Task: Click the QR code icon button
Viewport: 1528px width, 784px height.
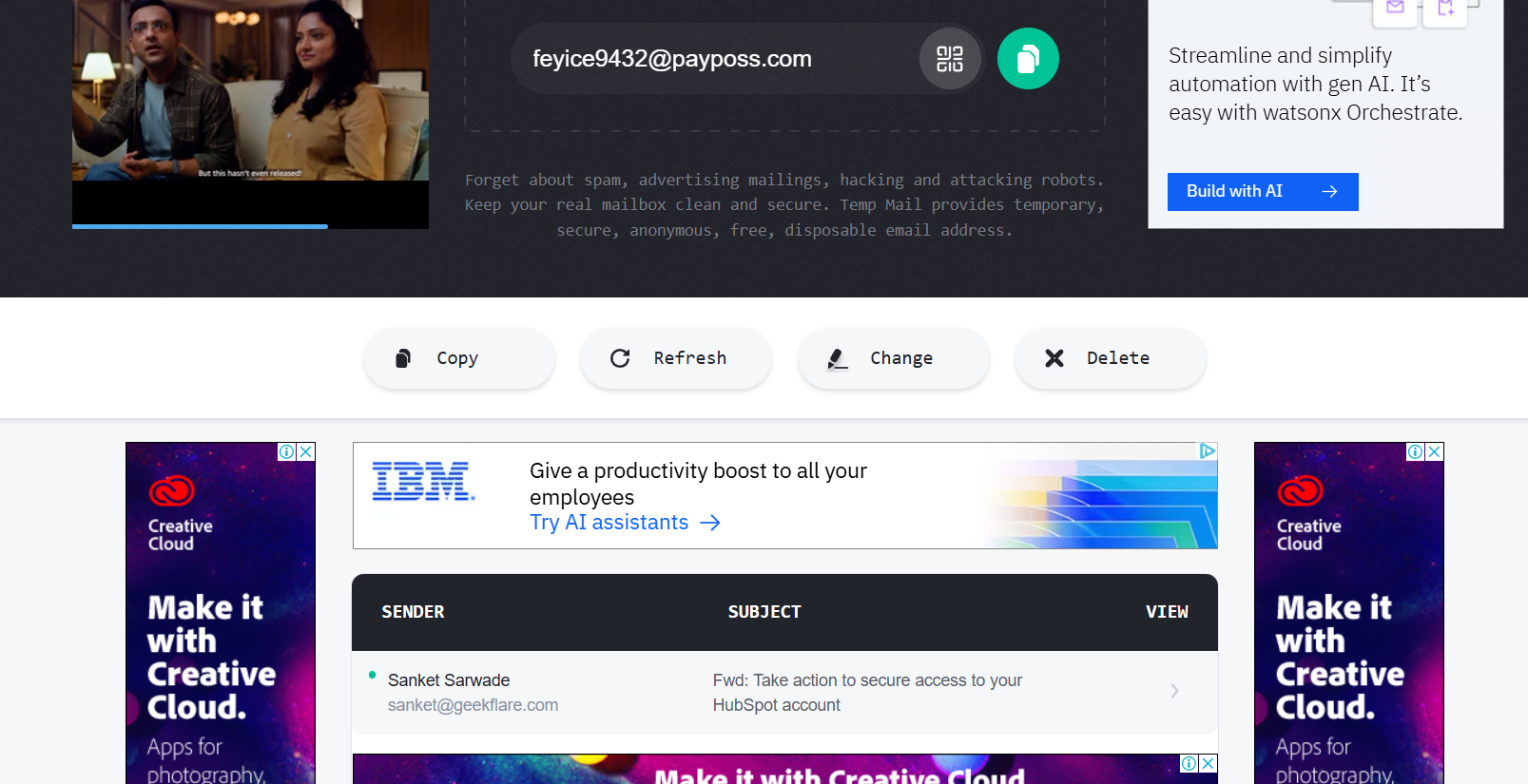Action: pos(950,59)
